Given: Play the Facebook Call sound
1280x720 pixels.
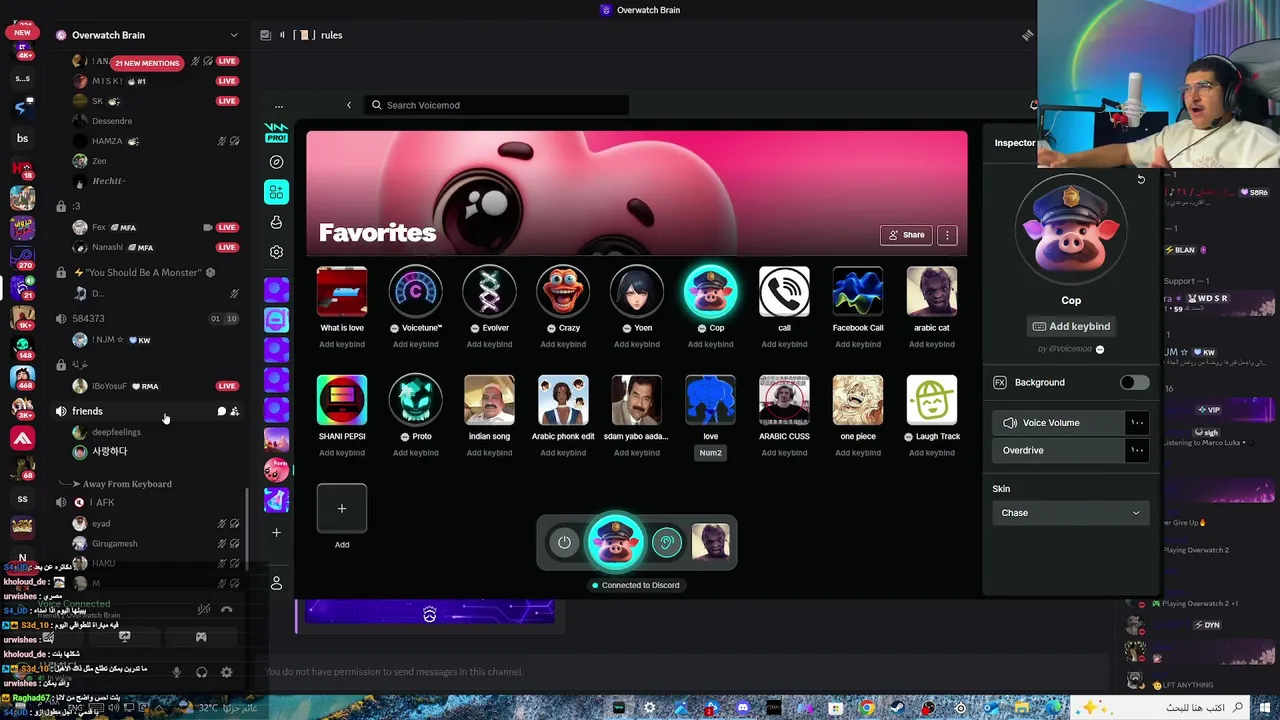Looking at the screenshot, I should tap(858, 291).
